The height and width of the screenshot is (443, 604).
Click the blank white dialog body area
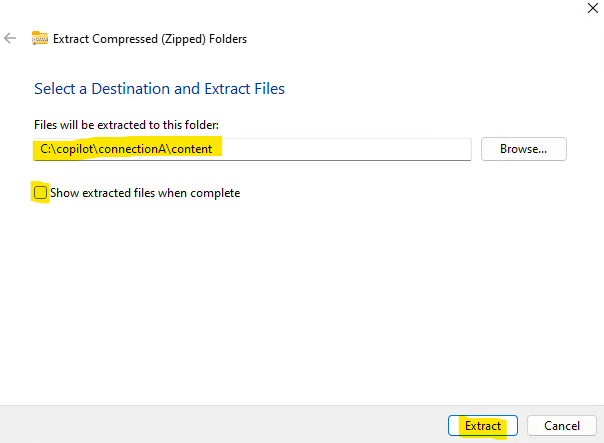pyautogui.click(x=300, y=300)
